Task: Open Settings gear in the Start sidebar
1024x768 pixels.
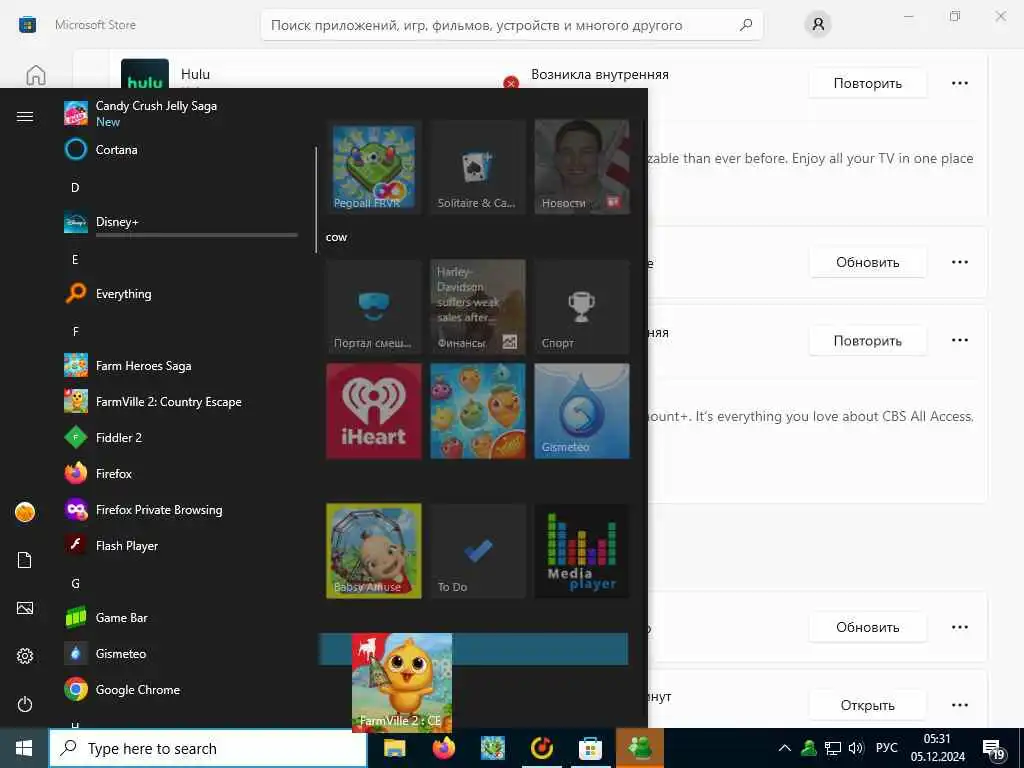Action: [x=25, y=656]
